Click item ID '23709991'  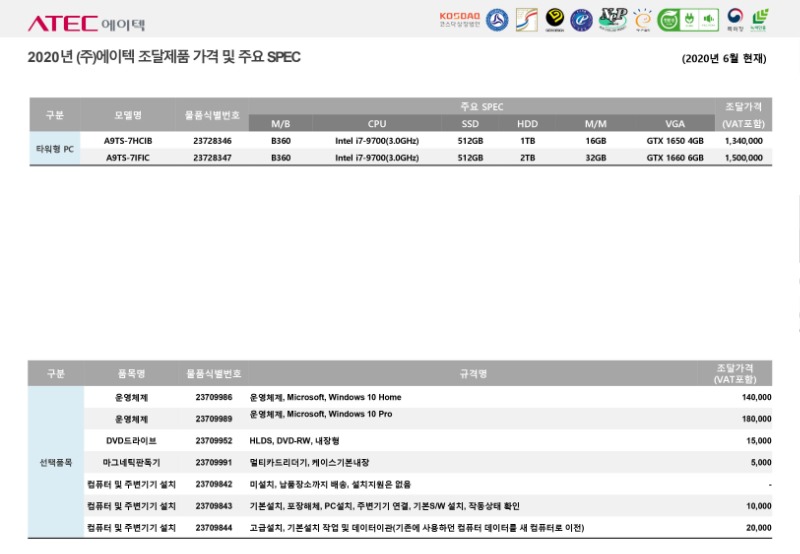(214, 462)
